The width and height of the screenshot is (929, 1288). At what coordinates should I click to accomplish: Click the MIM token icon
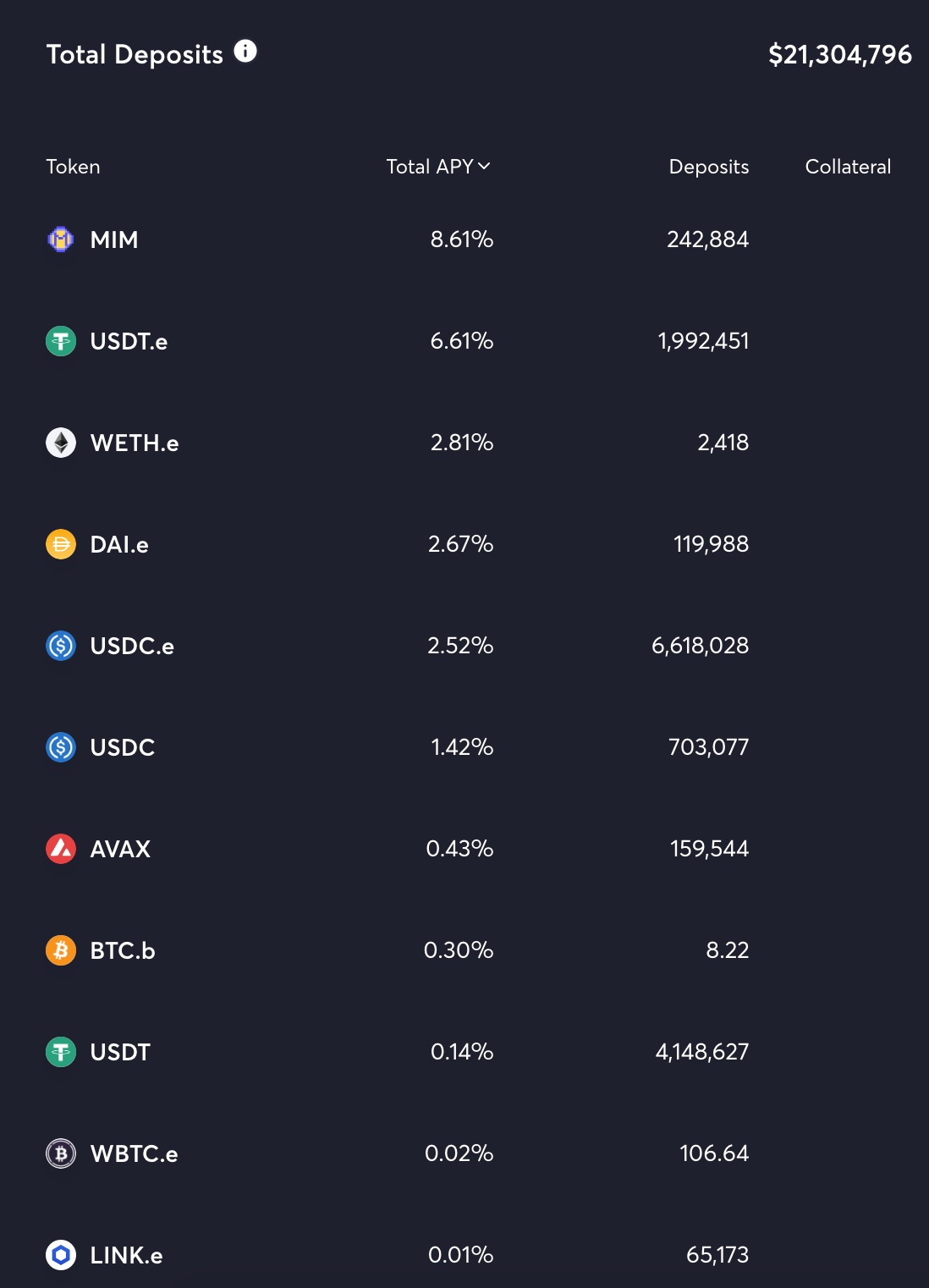tap(61, 239)
